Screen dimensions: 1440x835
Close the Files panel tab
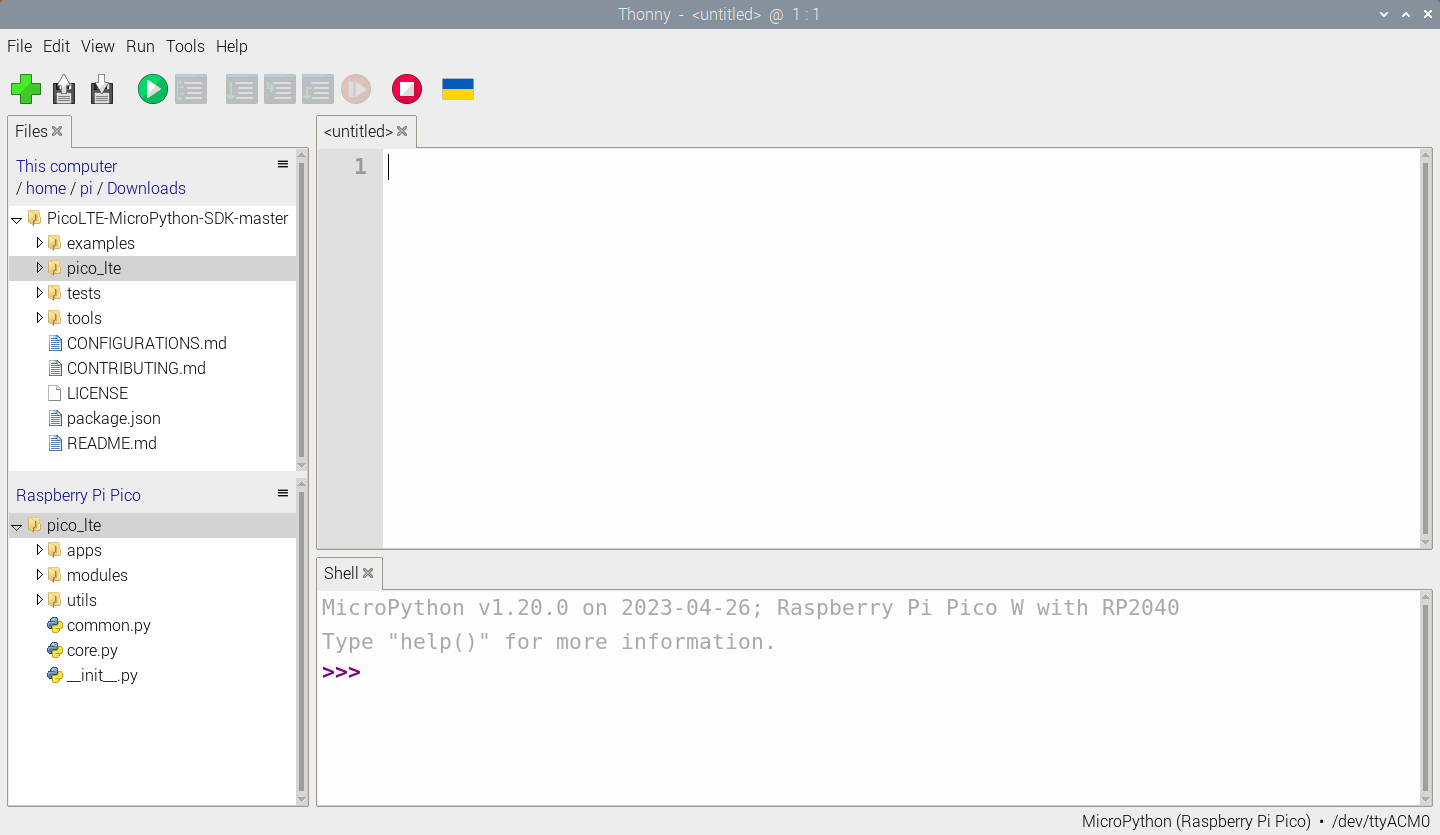pos(57,131)
